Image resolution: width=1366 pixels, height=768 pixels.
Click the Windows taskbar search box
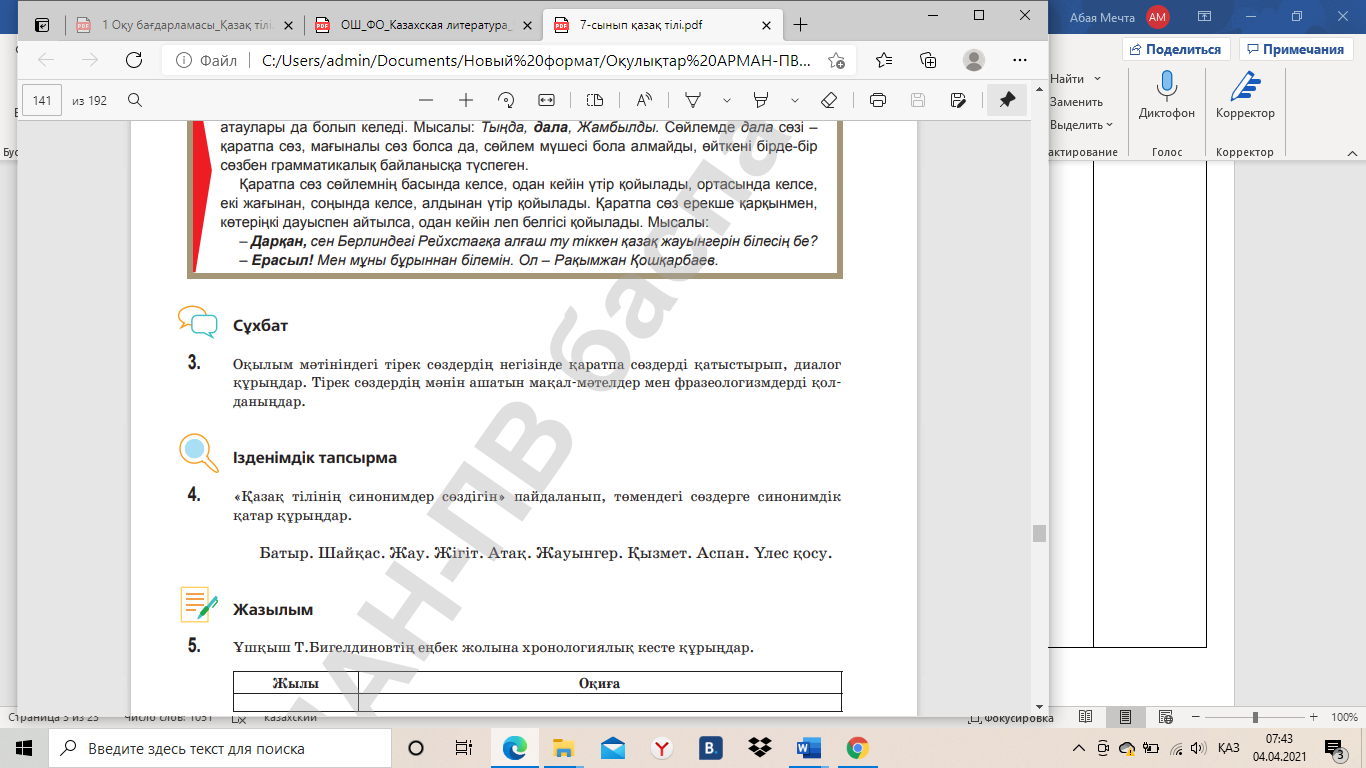click(x=220, y=748)
